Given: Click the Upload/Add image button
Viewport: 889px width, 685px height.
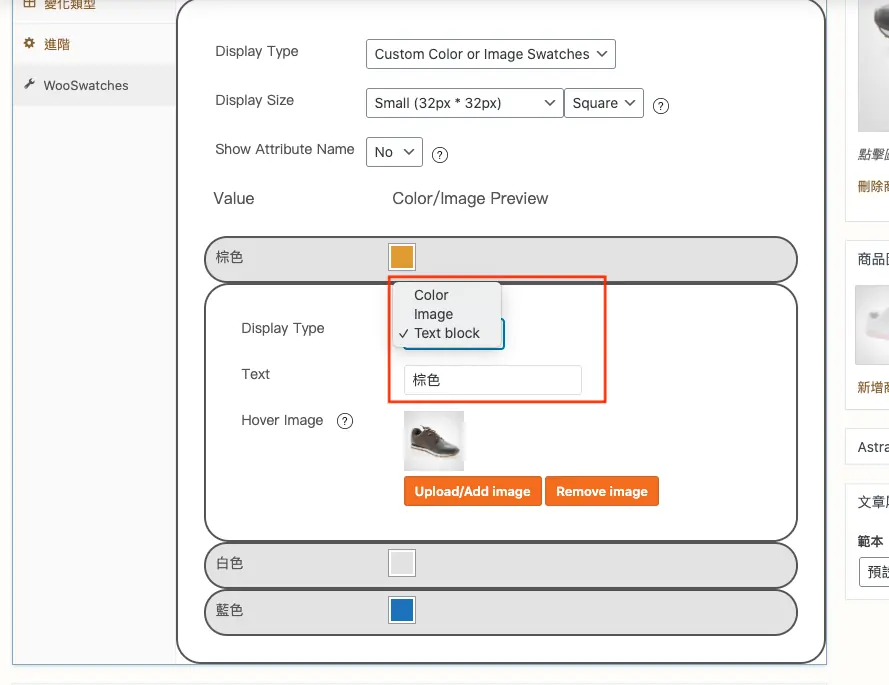Looking at the screenshot, I should click(x=473, y=491).
